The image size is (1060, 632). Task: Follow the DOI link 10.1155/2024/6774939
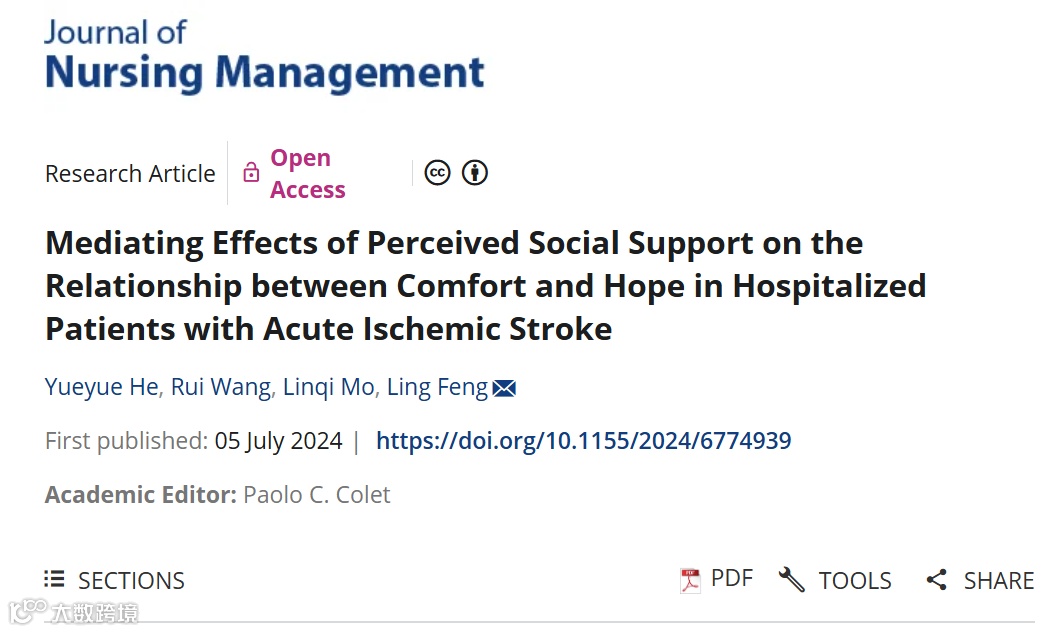583,441
